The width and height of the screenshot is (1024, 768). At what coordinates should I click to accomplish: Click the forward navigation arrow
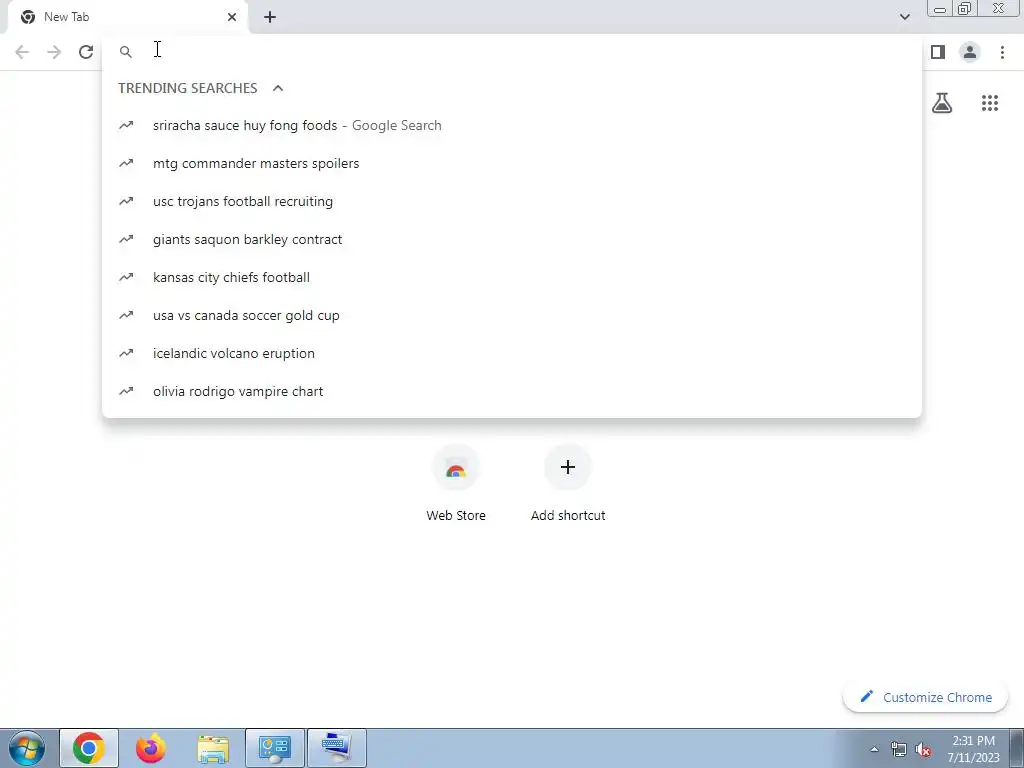(54, 52)
